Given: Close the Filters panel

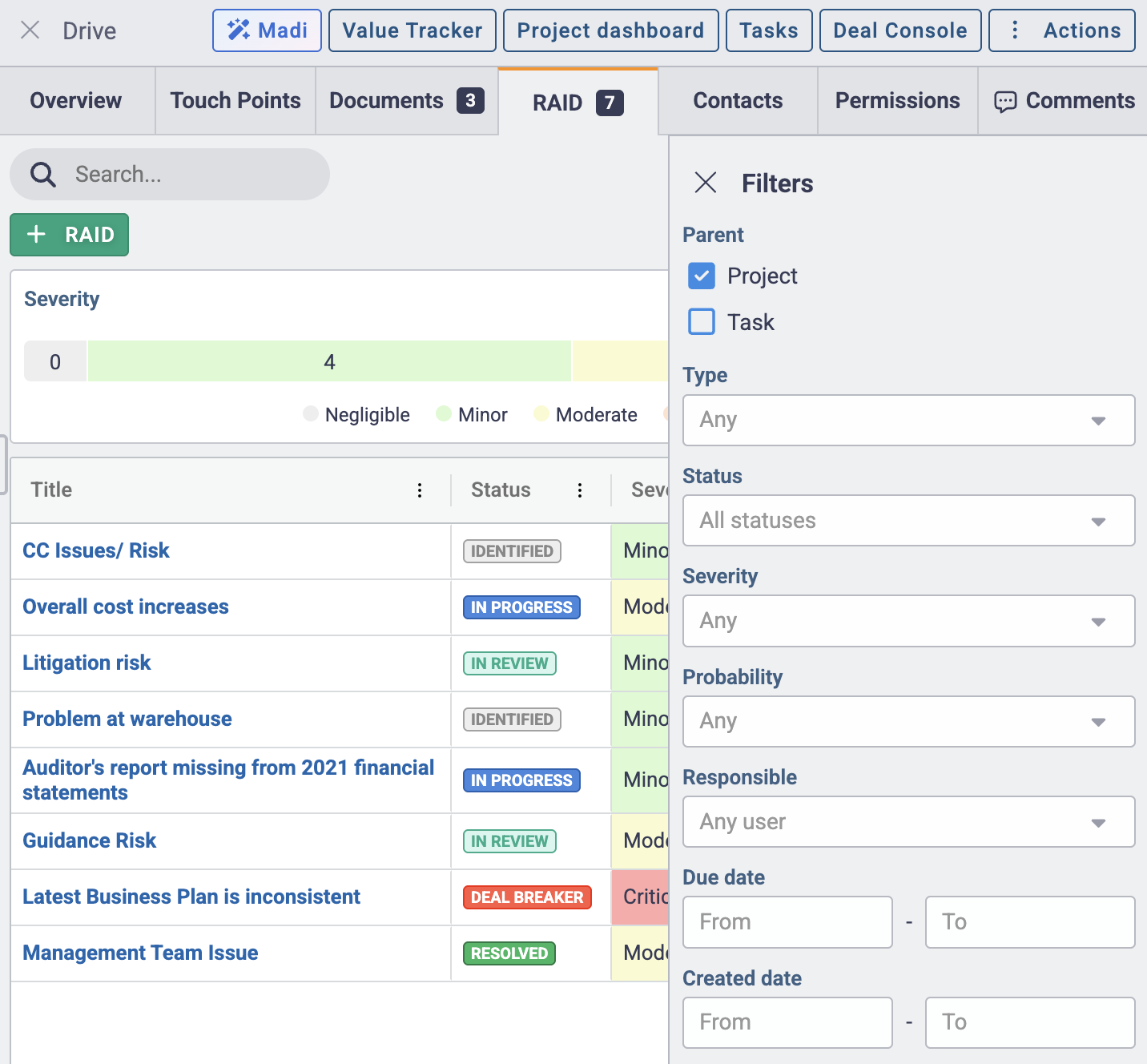Looking at the screenshot, I should [706, 183].
